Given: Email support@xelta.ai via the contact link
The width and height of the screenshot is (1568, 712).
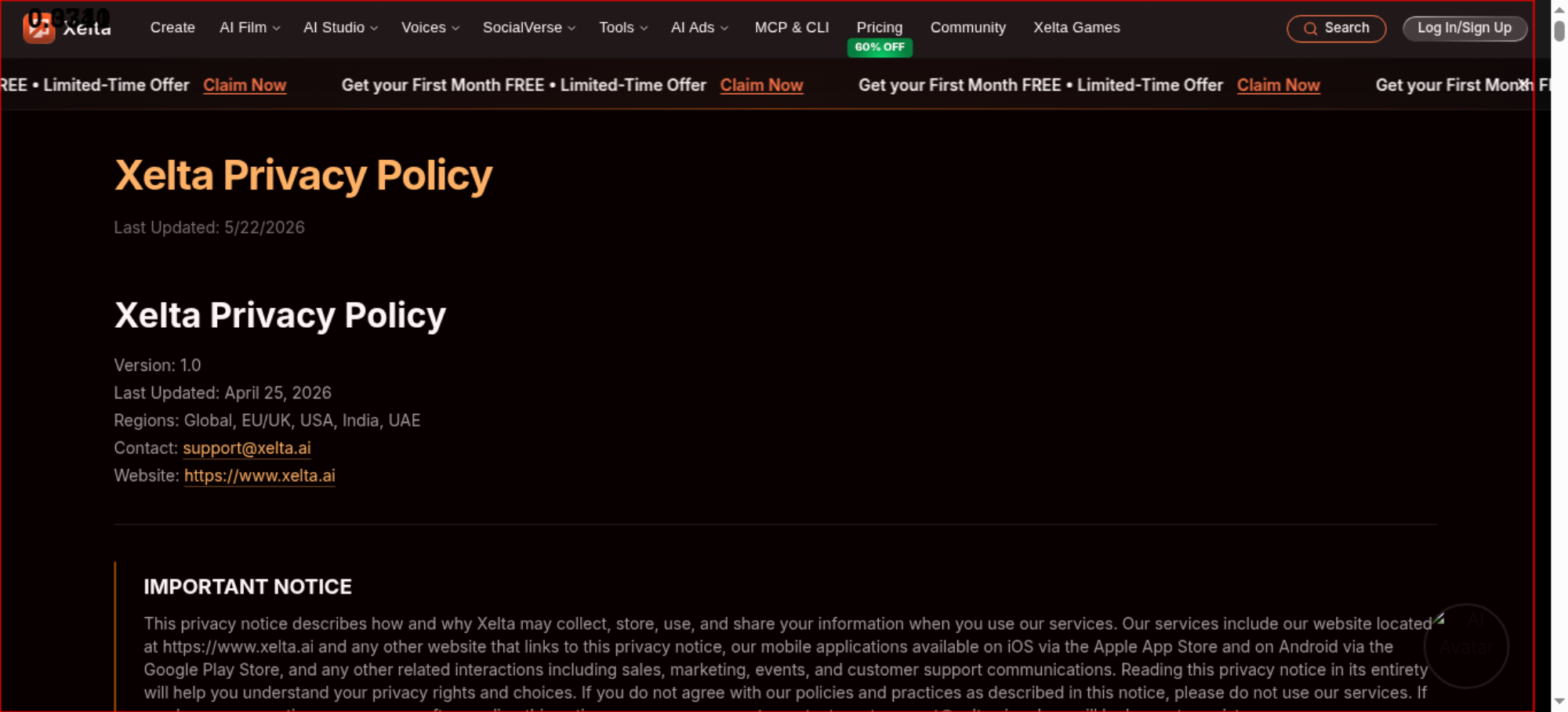Looking at the screenshot, I should [x=247, y=448].
